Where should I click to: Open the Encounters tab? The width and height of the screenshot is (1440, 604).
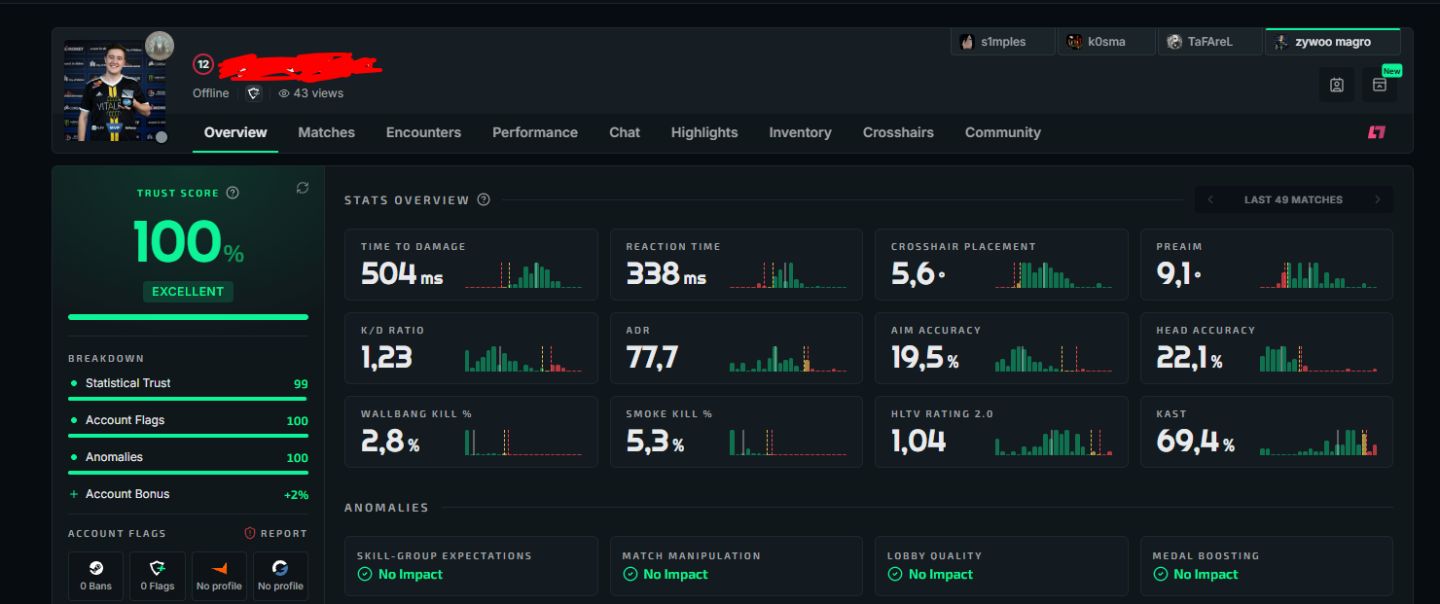pyautogui.click(x=423, y=132)
